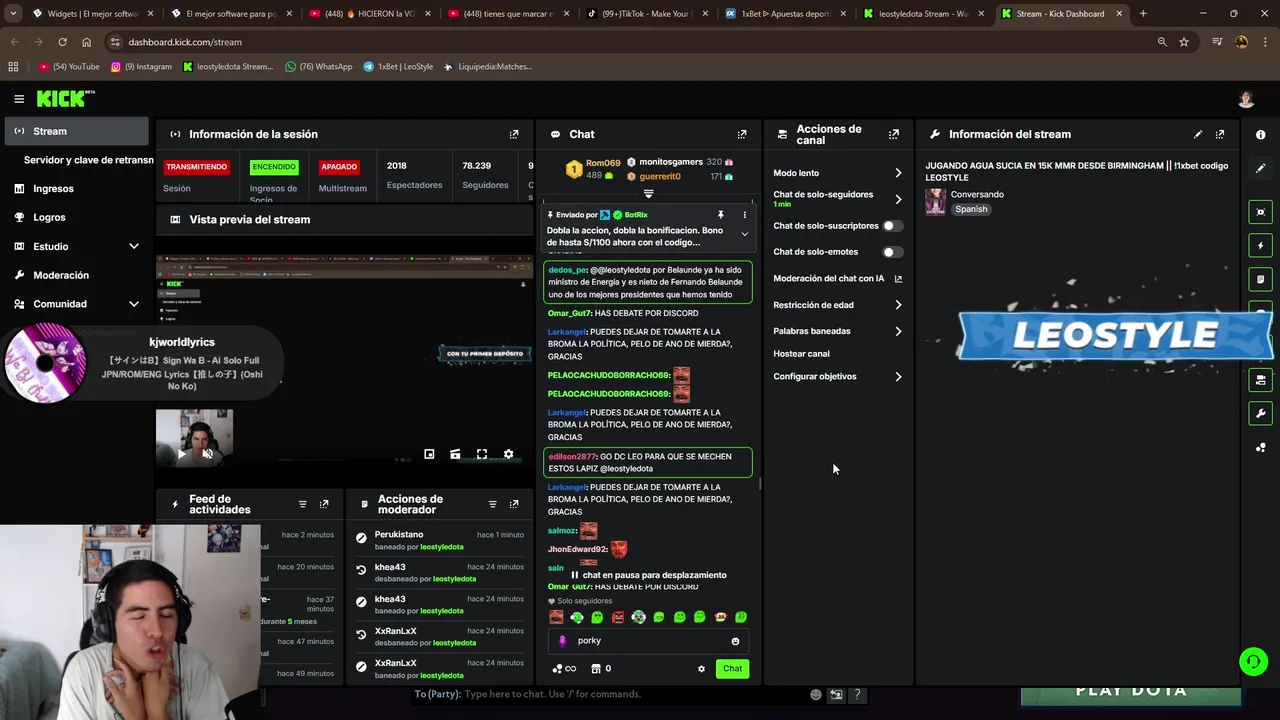Open Configurar objetivos options
Screen dimensions: 1280x720
tap(838, 377)
